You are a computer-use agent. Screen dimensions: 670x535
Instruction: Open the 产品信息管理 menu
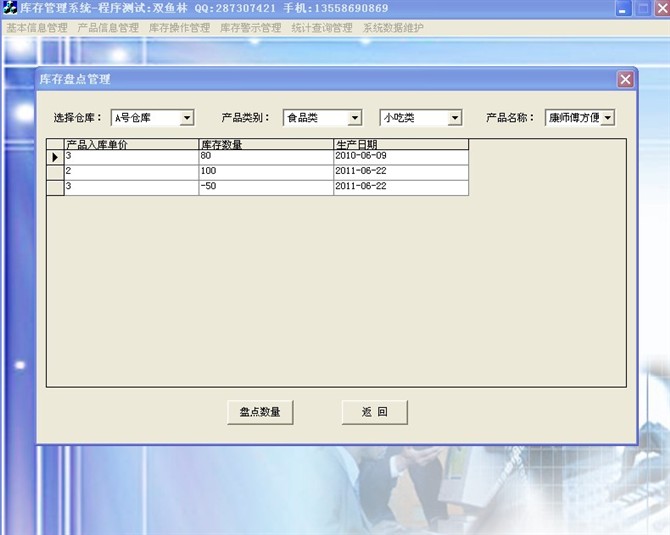pos(108,28)
